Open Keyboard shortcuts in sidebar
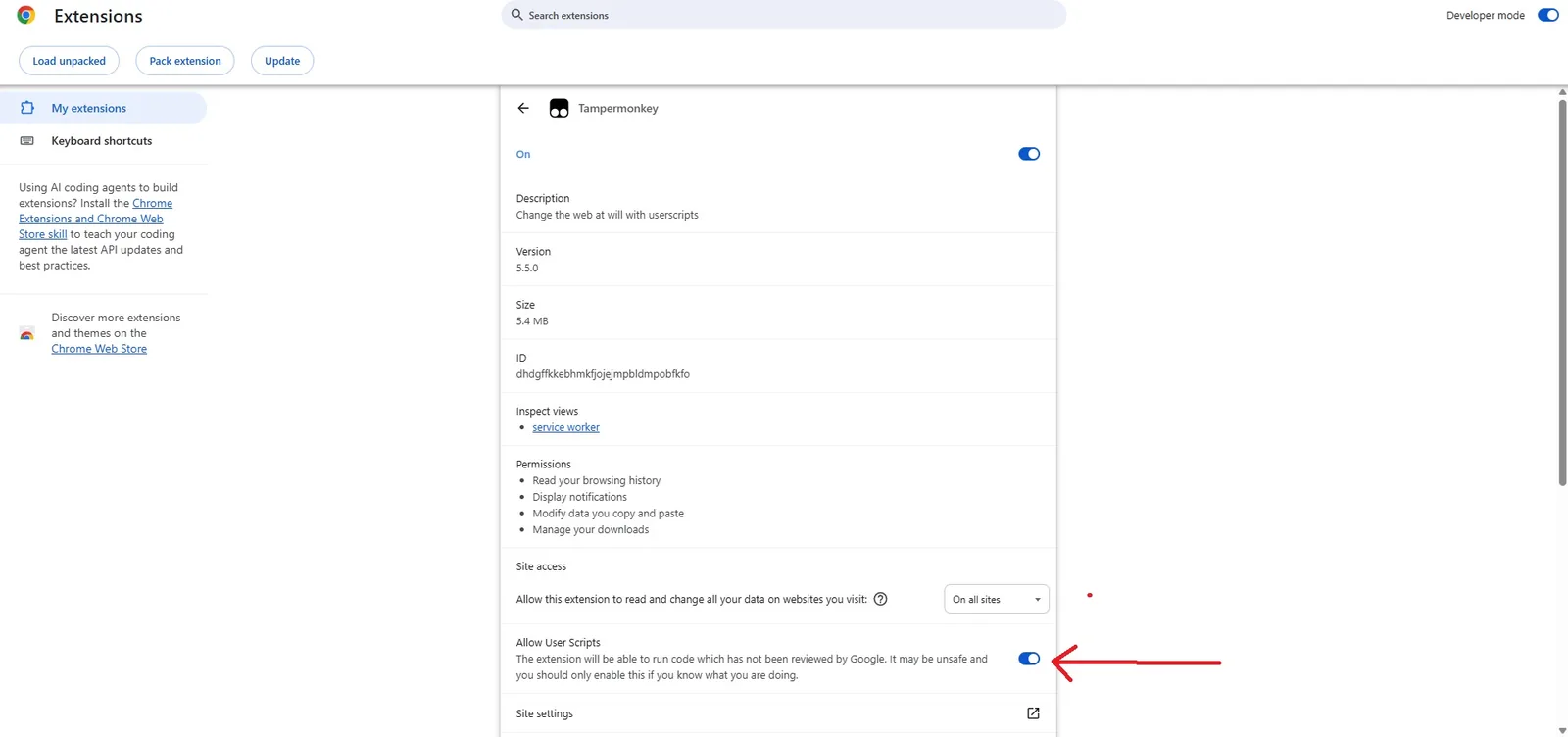 click(x=103, y=141)
